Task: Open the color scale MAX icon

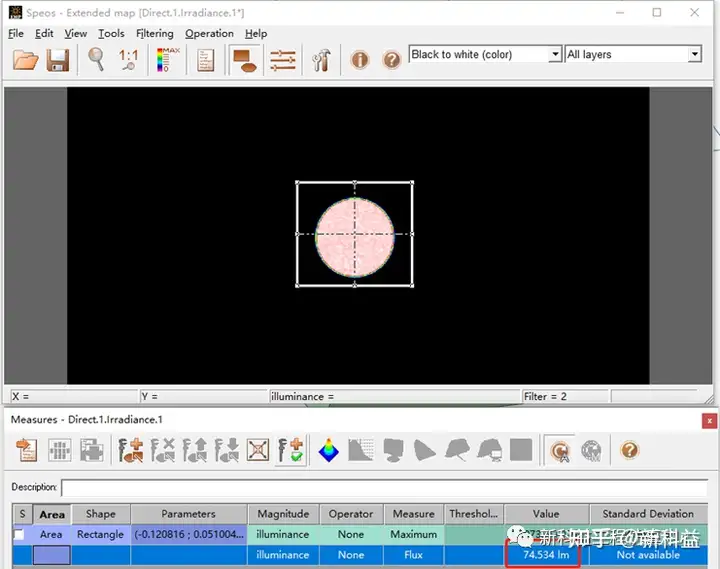Action: click(168, 60)
